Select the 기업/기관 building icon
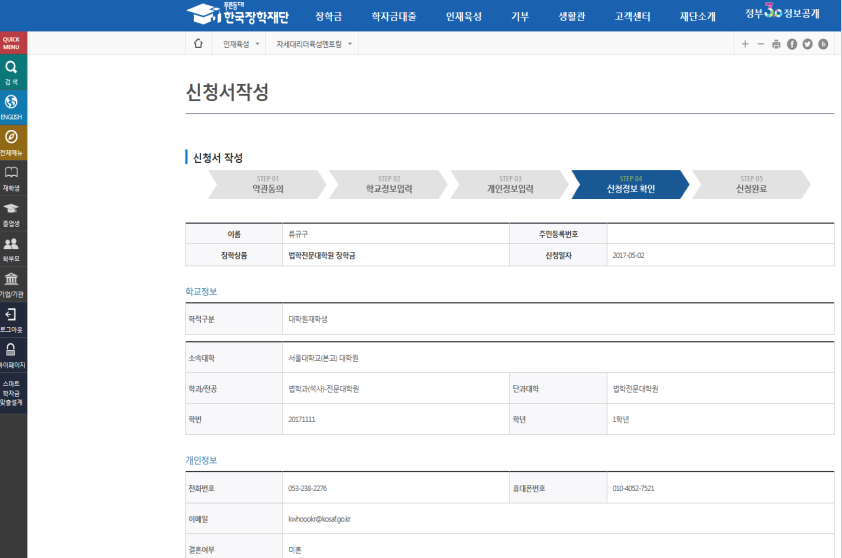This screenshot has height=558, width=842. tap(12, 285)
